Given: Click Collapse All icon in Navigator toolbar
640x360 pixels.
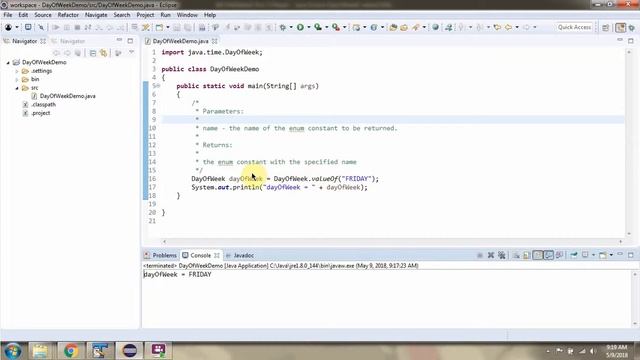Looking at the screenshot, I should 93,53.
